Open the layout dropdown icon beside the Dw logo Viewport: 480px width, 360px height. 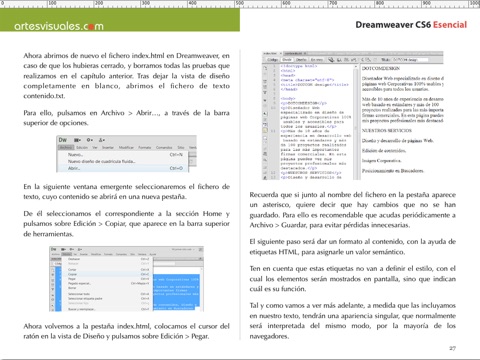coord(77,140)
